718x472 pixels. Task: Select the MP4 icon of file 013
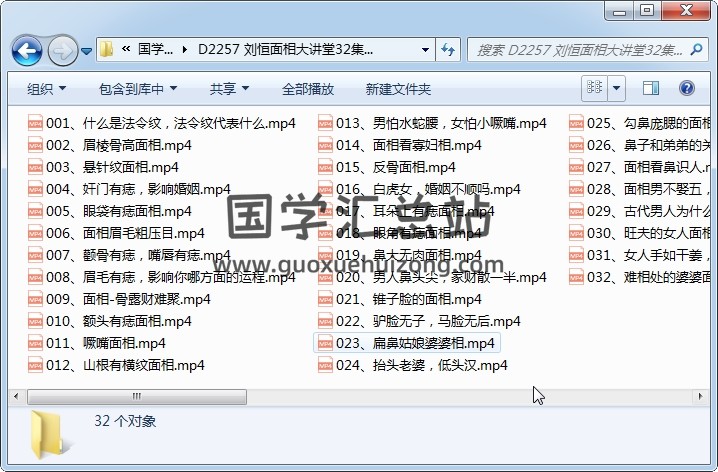[x=325, y=123]
